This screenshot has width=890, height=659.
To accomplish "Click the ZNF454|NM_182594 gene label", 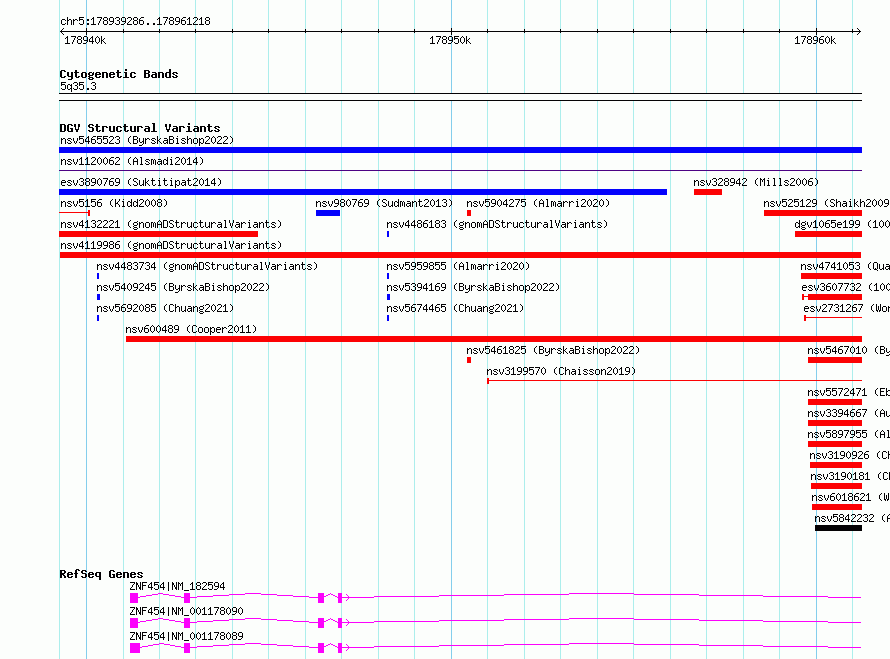I will pyautogui.click(x=178, y=586).
